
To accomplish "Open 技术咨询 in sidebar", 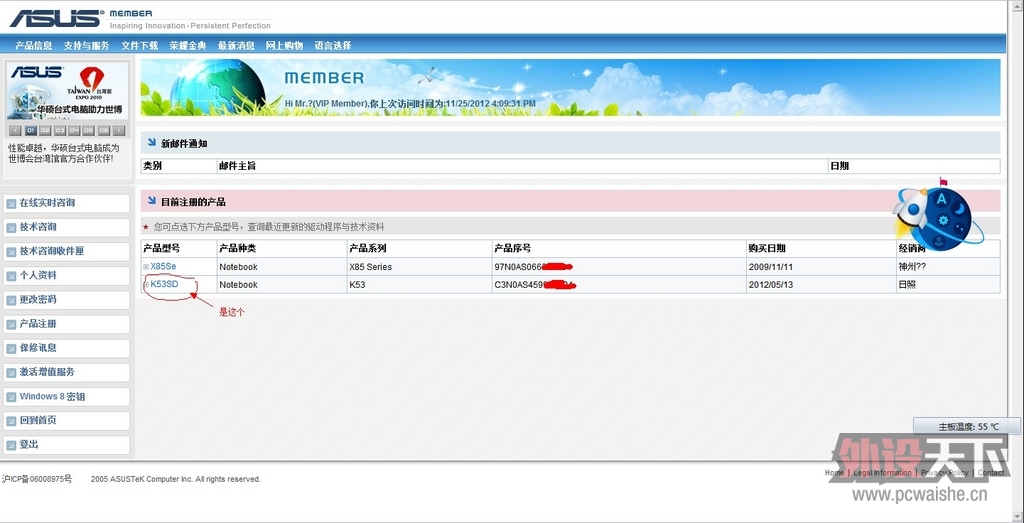I will (66, 227).
